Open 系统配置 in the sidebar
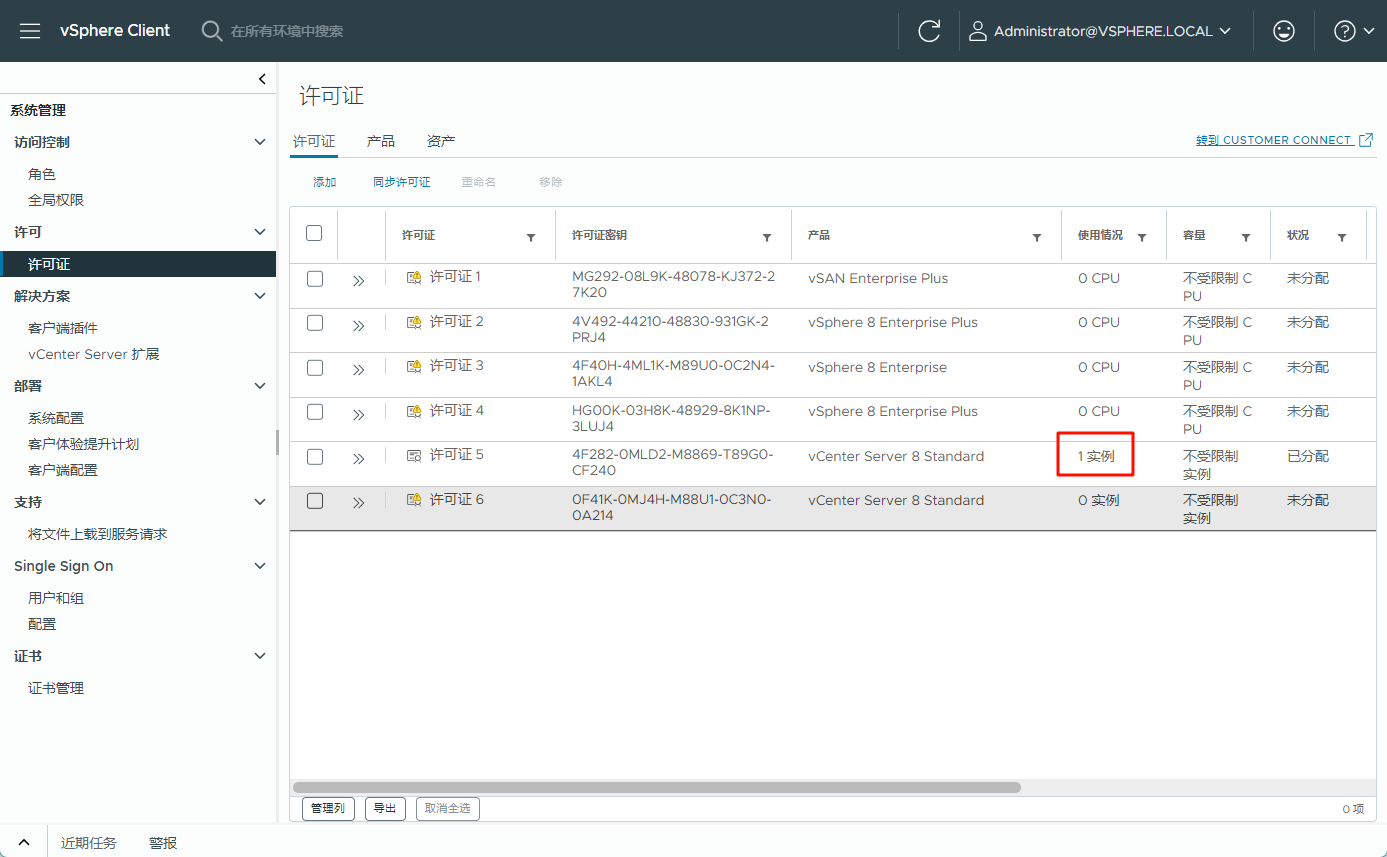 click(56, 418)
